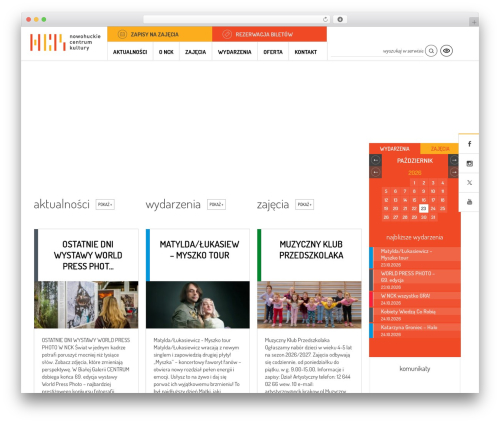Open Matylda/Łukasiewicz – Myszko tour upcoming event
The image size is (500, 423).
[x=415, y=258]
